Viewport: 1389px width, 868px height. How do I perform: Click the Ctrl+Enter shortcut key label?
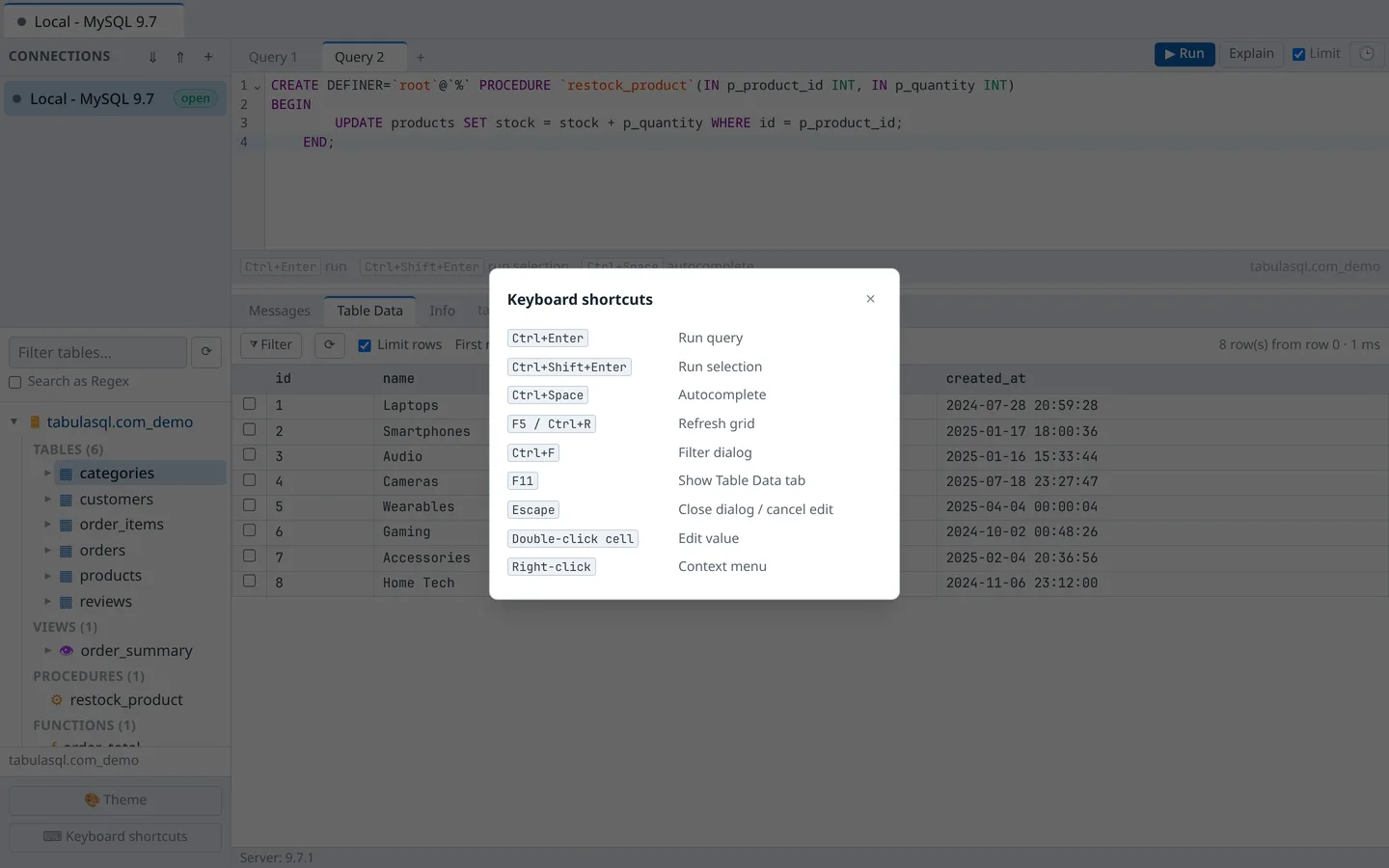point(547,339)
